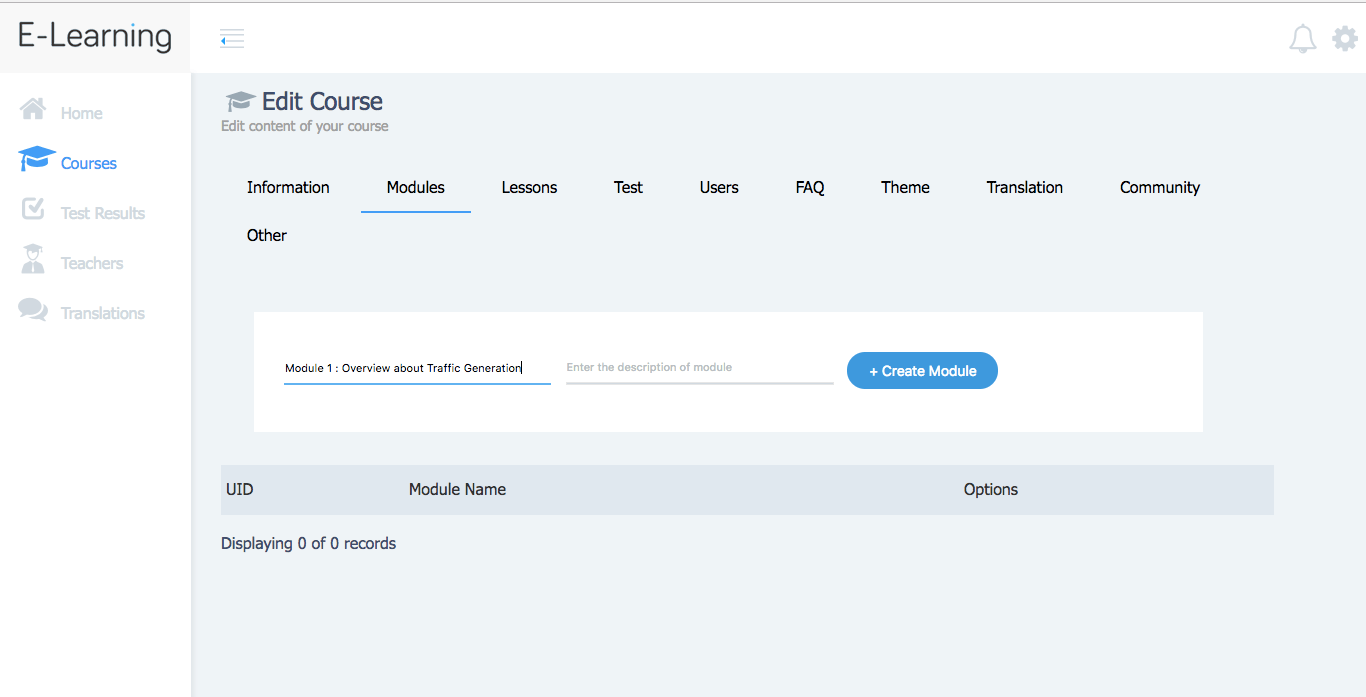Open settings gear icon
This screenshot has height=697, width=1366.
pyautogui.click(x=1345, y=39)
